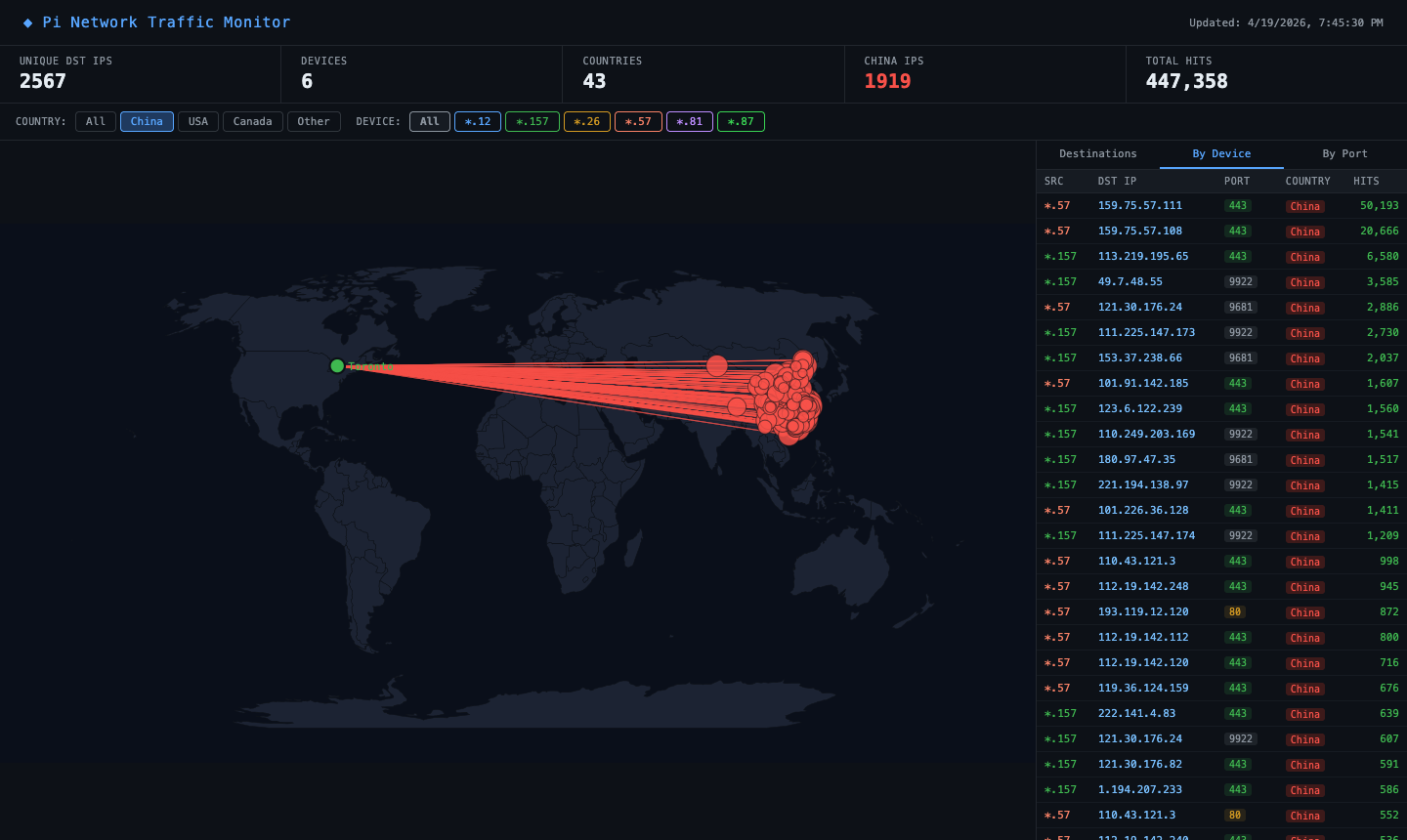Select row with IP 153.37.238.66
1407x840 pixels.
click(x=1221, y=358)
